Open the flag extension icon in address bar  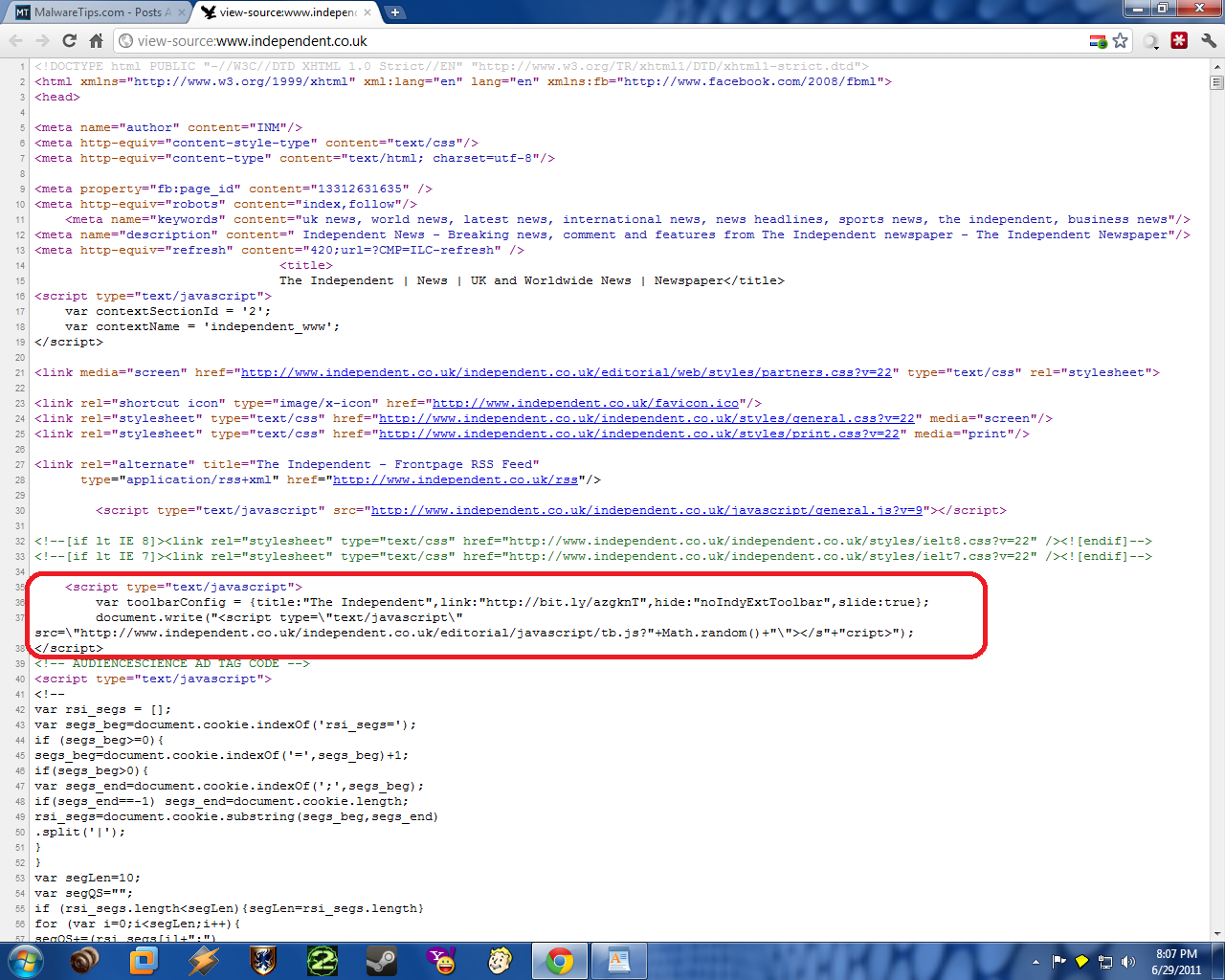pos(1099,41)
